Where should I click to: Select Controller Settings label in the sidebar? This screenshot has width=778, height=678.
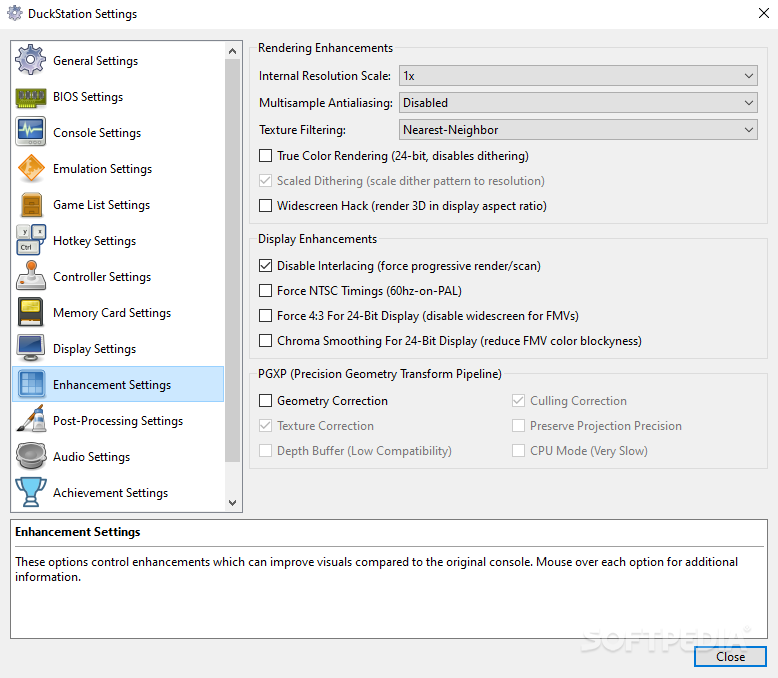point(102,276)
